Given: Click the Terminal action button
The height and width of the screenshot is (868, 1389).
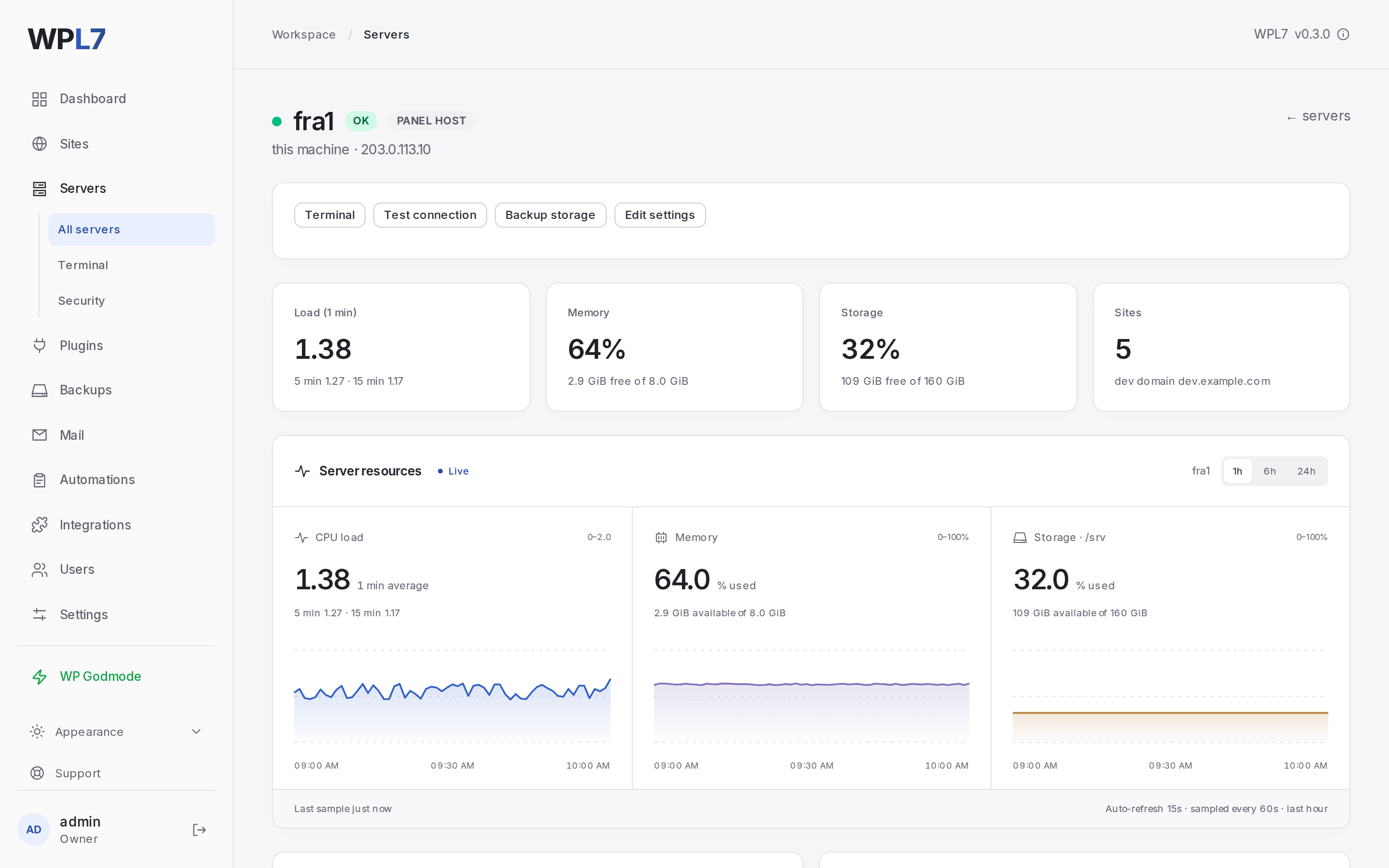Looking at the screenshot, I should point(329,215).
